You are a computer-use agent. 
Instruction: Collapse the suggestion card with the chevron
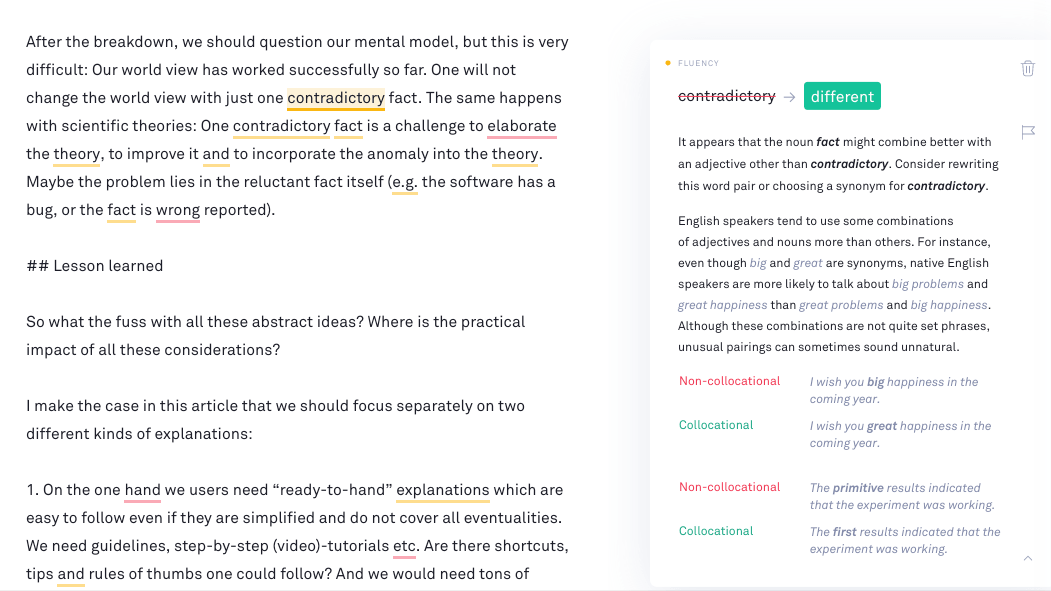1027,559
